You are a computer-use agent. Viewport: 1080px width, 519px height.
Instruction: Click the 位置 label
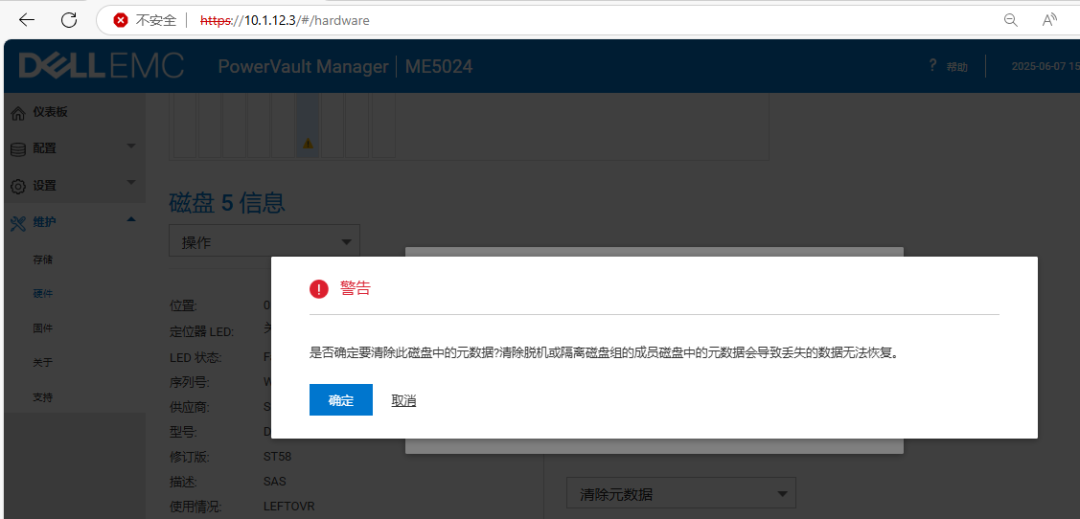[x=183, y=305]
